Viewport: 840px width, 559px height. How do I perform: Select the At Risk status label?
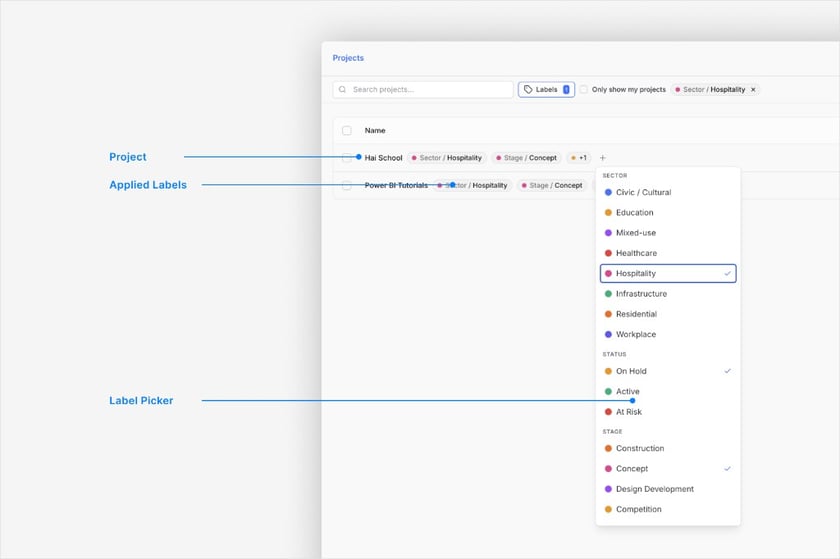[668, 412]
